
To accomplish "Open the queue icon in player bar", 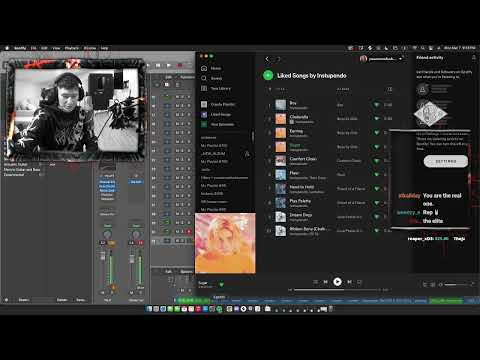I will tap(425, 285).
